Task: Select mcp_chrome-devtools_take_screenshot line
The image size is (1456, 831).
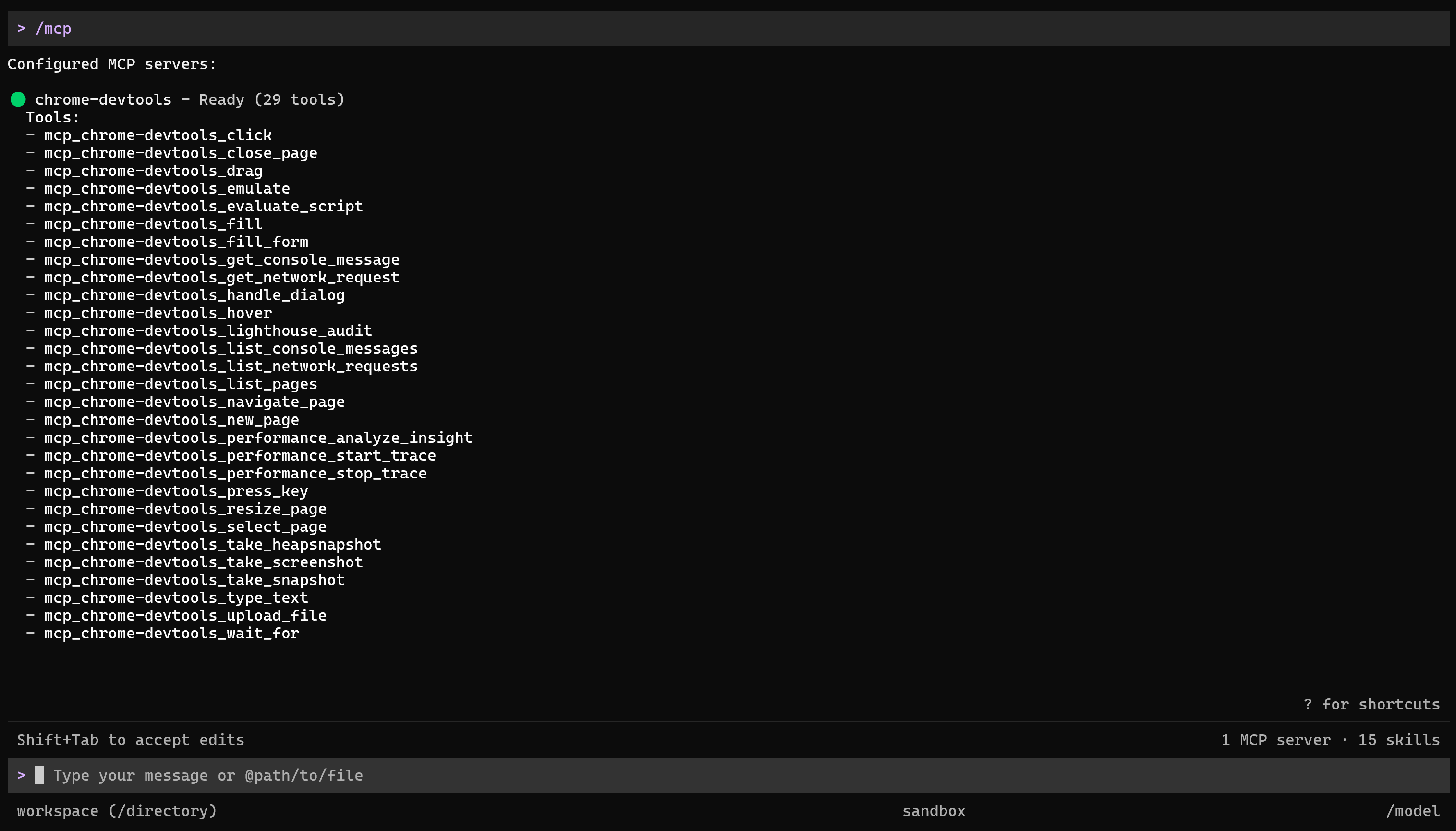Action: pos(204,562)
